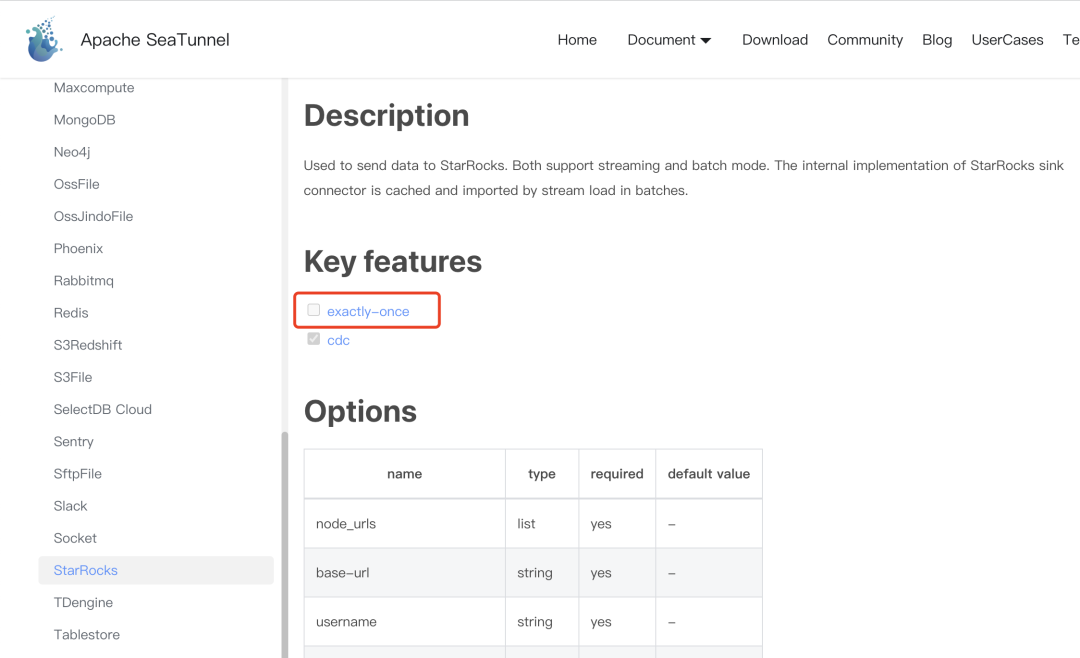Open the Phoenix connector page
This screenshot has width=1080, height=658.
[x=78, y=248]
